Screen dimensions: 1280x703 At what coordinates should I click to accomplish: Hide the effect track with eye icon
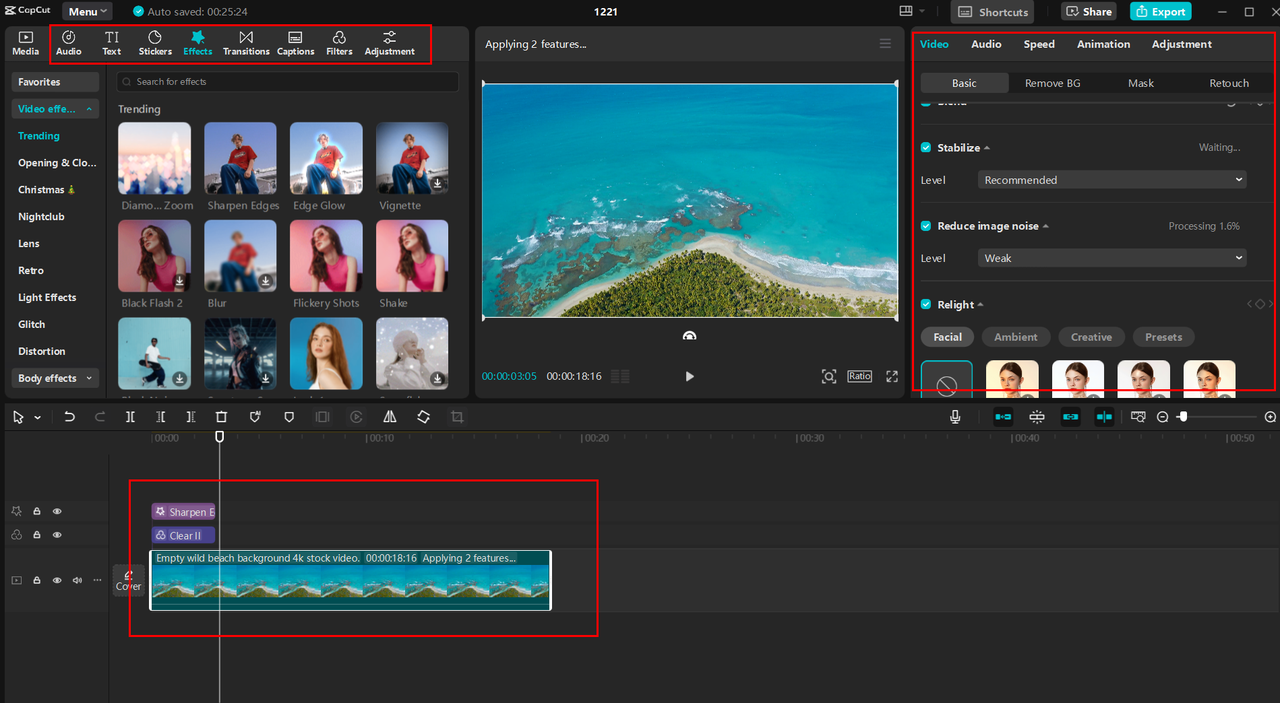point(57,511)
